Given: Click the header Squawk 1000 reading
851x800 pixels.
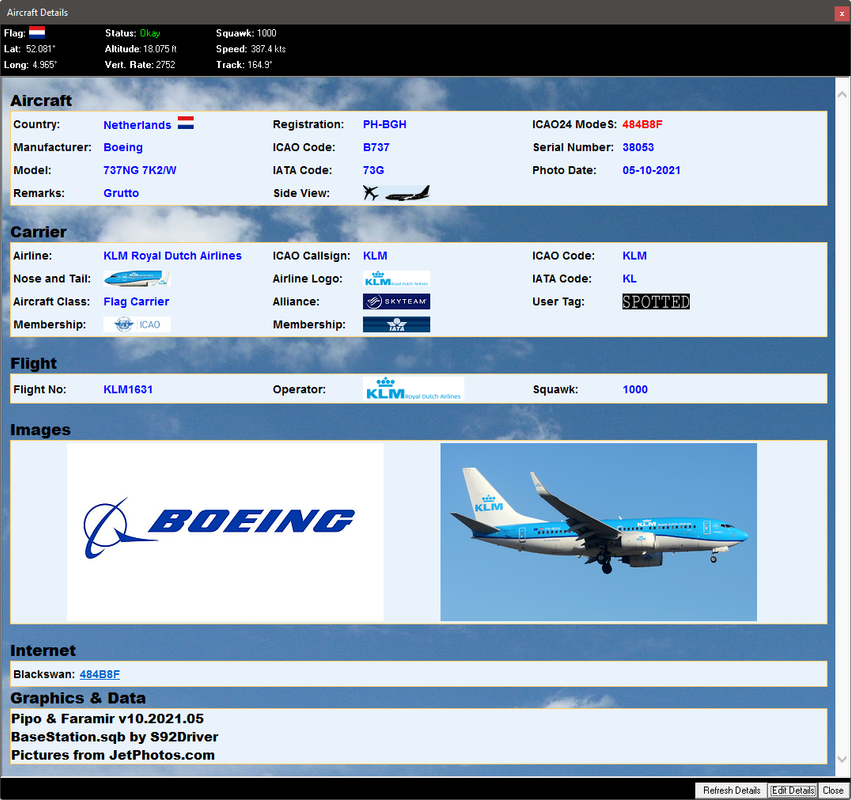Looking at the screenshot, I should point(246,33).
